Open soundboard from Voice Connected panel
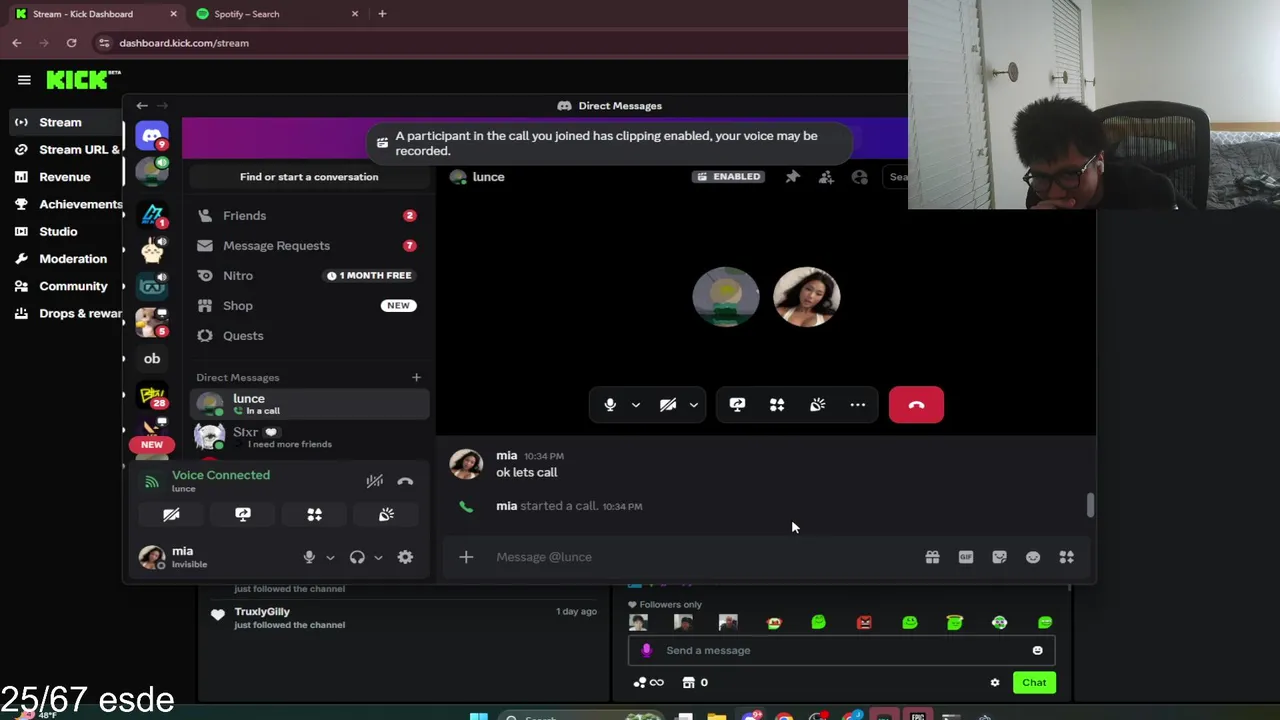Image resolution: width=1280 pixels, height=720 pixels. tap(386, 514)
